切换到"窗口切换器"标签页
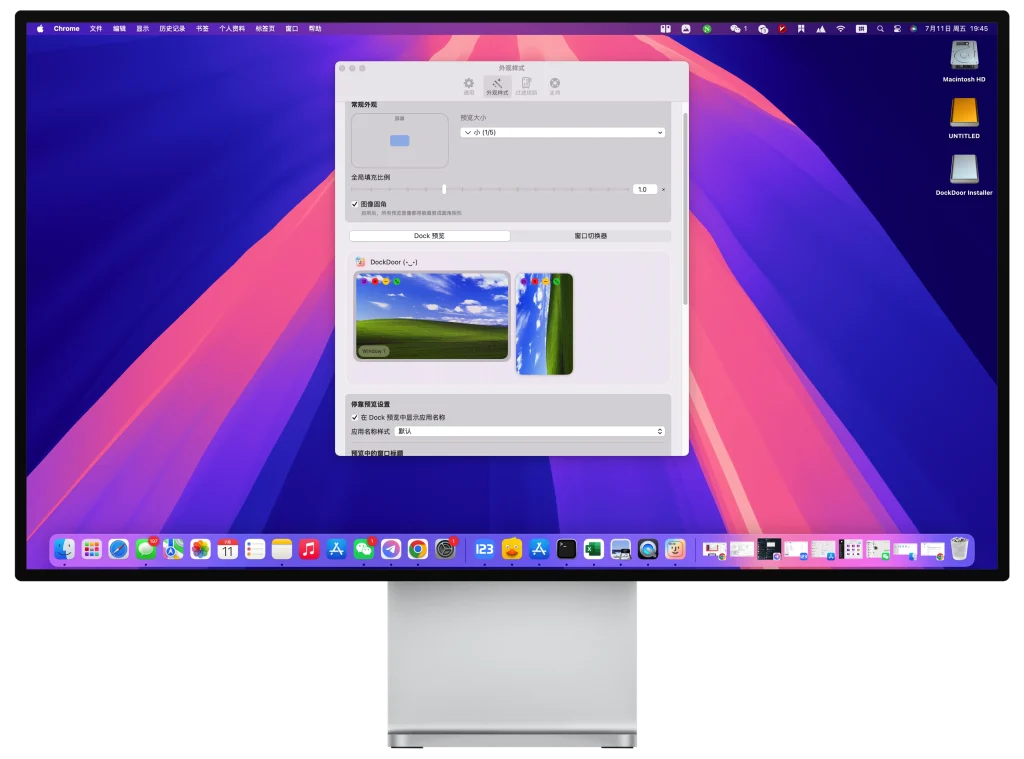This screenshot has height=759, width=1024. point(590,236)
